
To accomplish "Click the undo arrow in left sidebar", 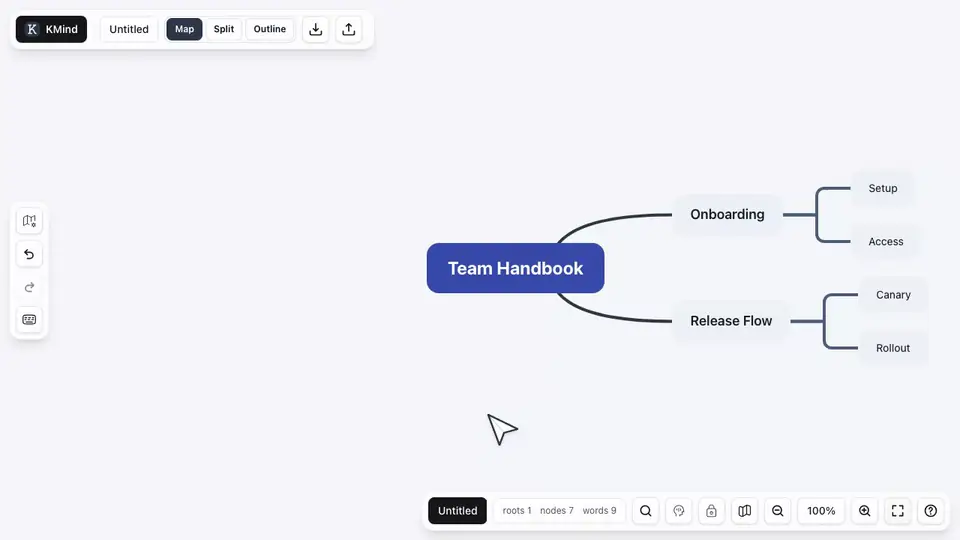I will (x=29, y=254).
